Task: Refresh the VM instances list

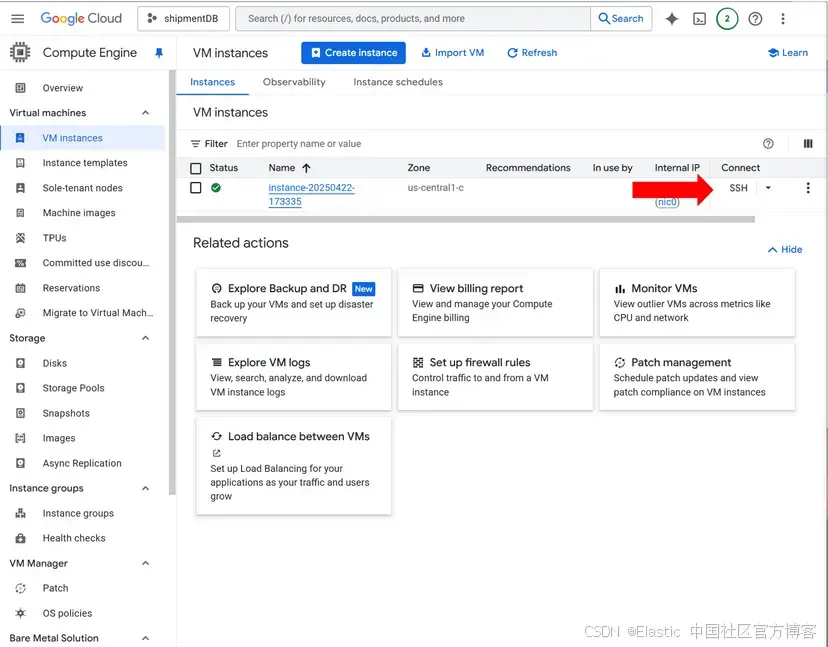Action: point(532,53)
